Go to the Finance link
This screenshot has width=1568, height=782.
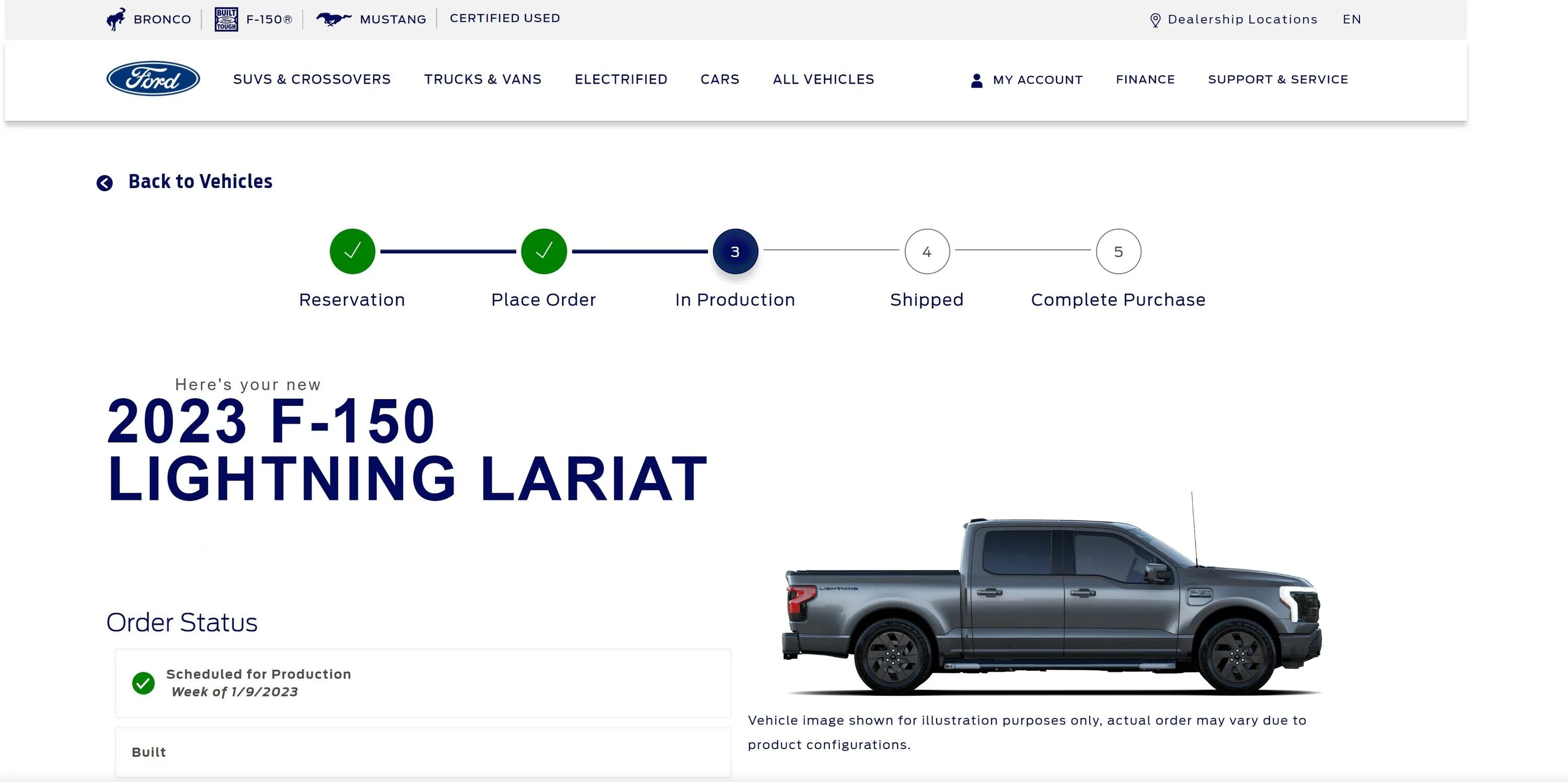point(1145,80)
